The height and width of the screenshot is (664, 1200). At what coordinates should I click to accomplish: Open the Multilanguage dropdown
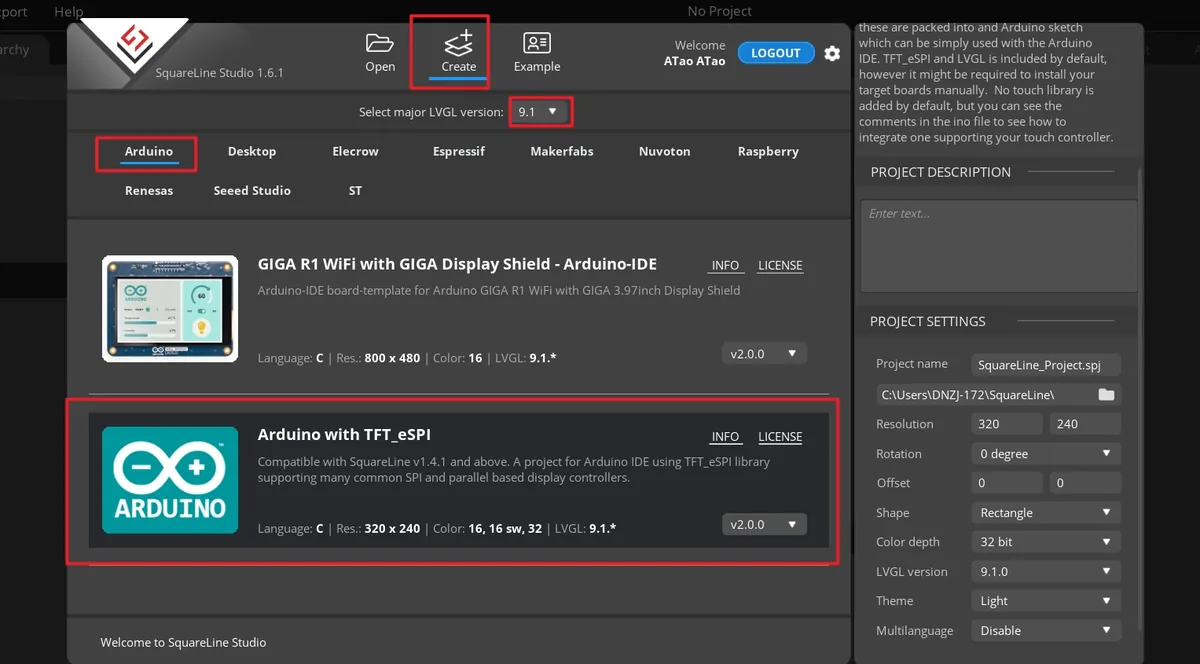(x=1046, y=631)
